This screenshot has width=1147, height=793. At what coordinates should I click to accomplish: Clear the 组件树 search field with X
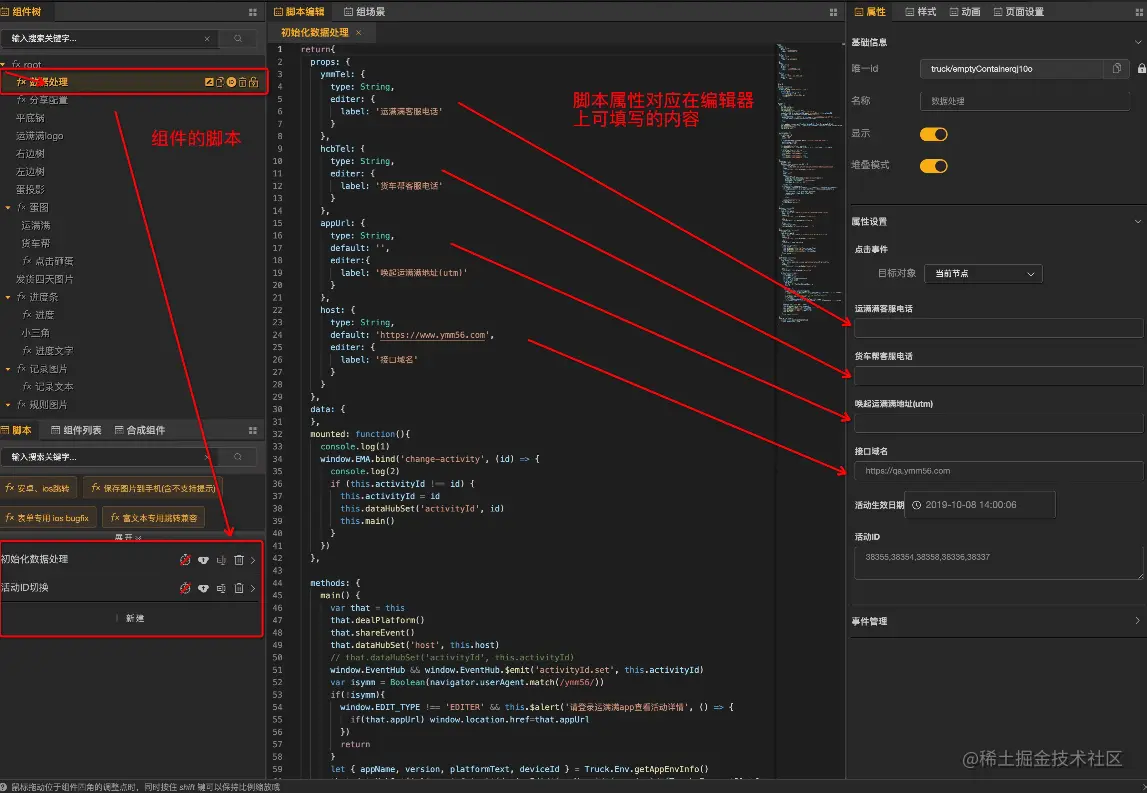[x=207, y=38]
